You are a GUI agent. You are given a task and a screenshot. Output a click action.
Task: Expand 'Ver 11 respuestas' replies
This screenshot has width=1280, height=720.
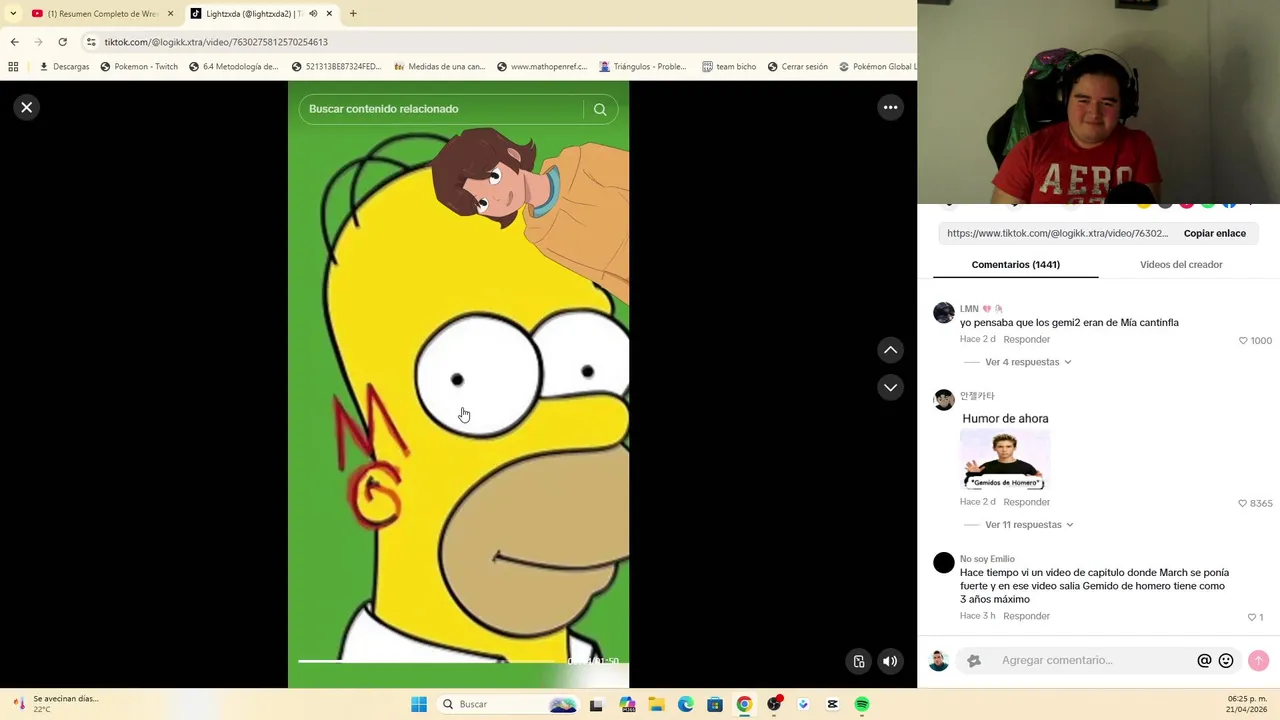pos(1030,524)
